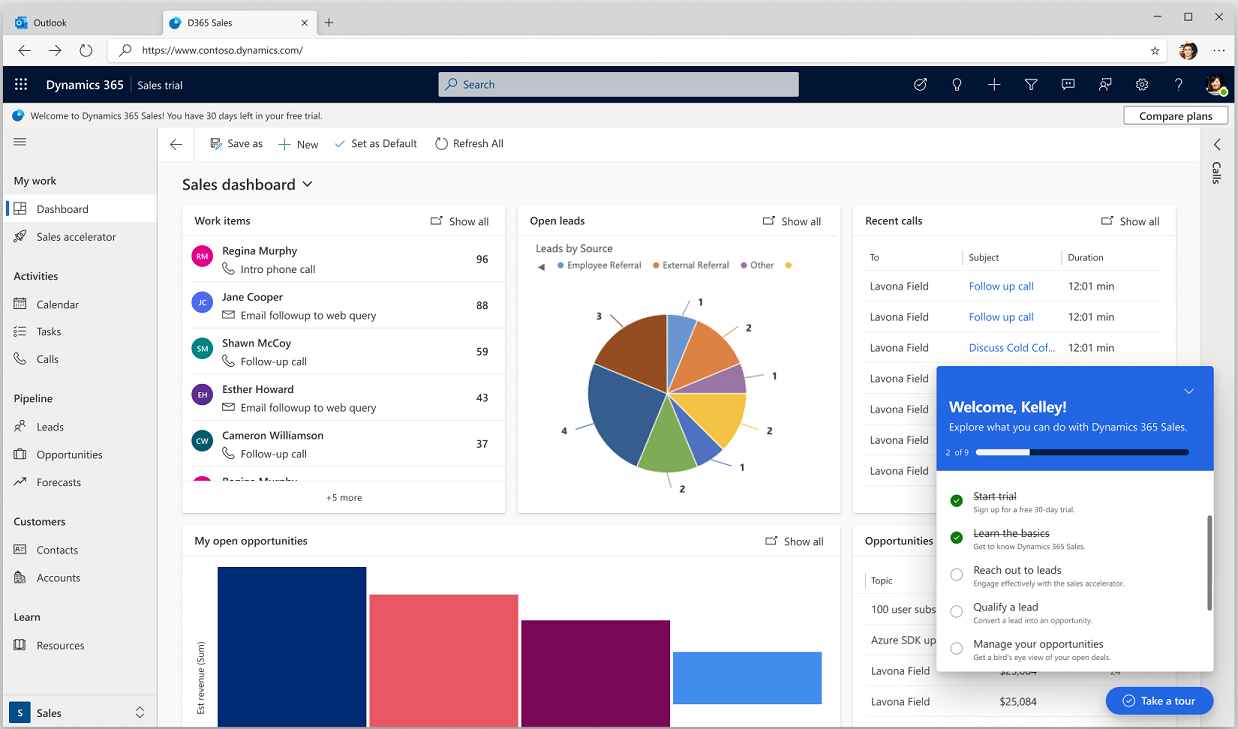This screenshot has height=729, width=1238.
Task: Open the Search bar in Dynamics 365
Action: click(x=617, y=84)
